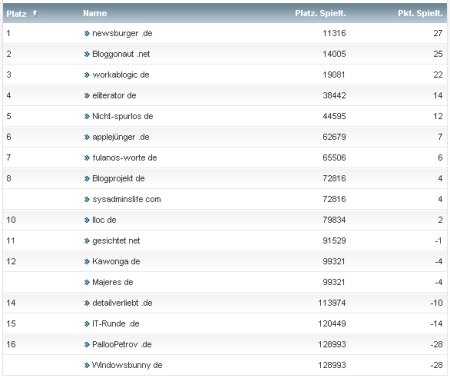Click the arrow icon beside fulanos-worte de

pos(87,158)
